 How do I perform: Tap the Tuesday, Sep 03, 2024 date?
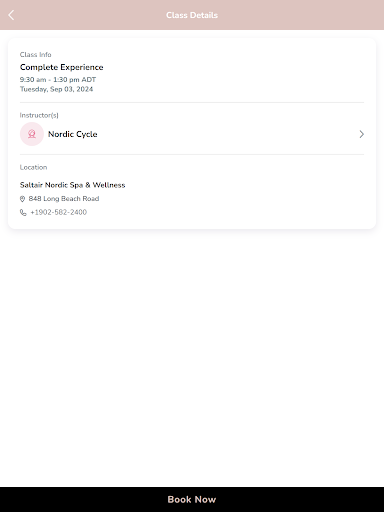[x=56, y=89]
